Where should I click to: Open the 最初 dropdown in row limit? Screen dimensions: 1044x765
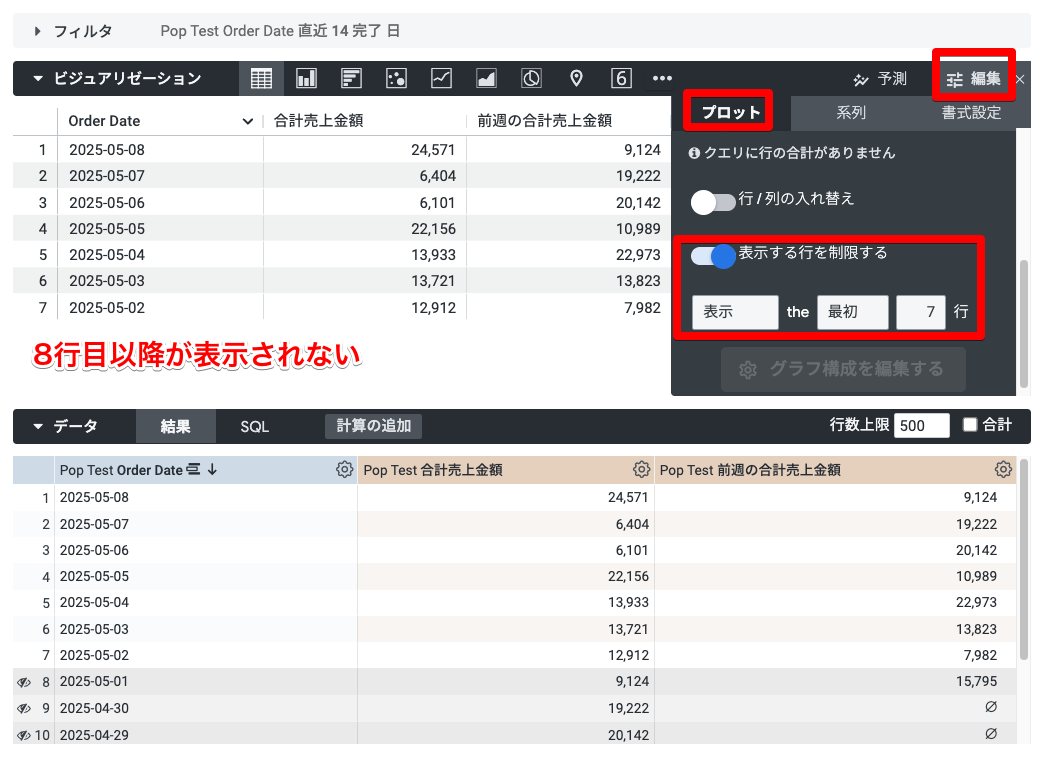click(x=852, y=312)
